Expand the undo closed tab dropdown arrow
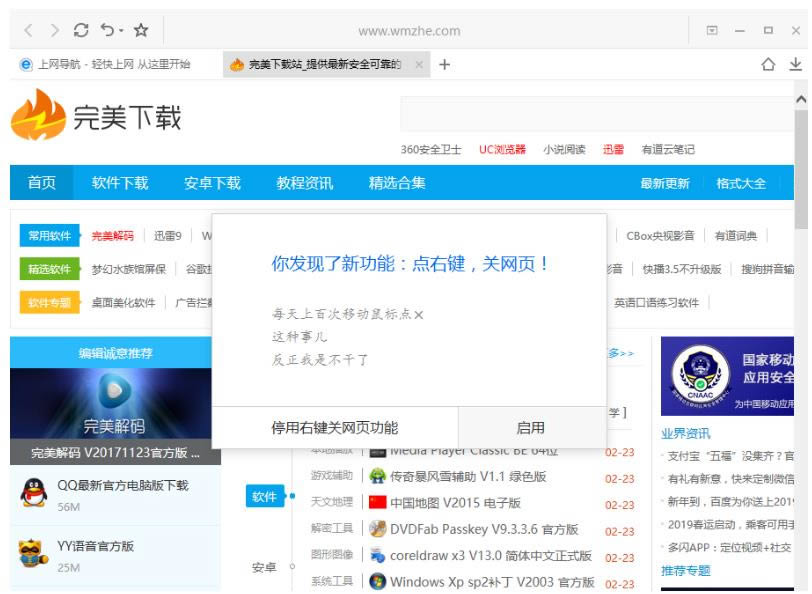This screenshot has width=812, height=594. pyautogui.click(x=121, y=31)
